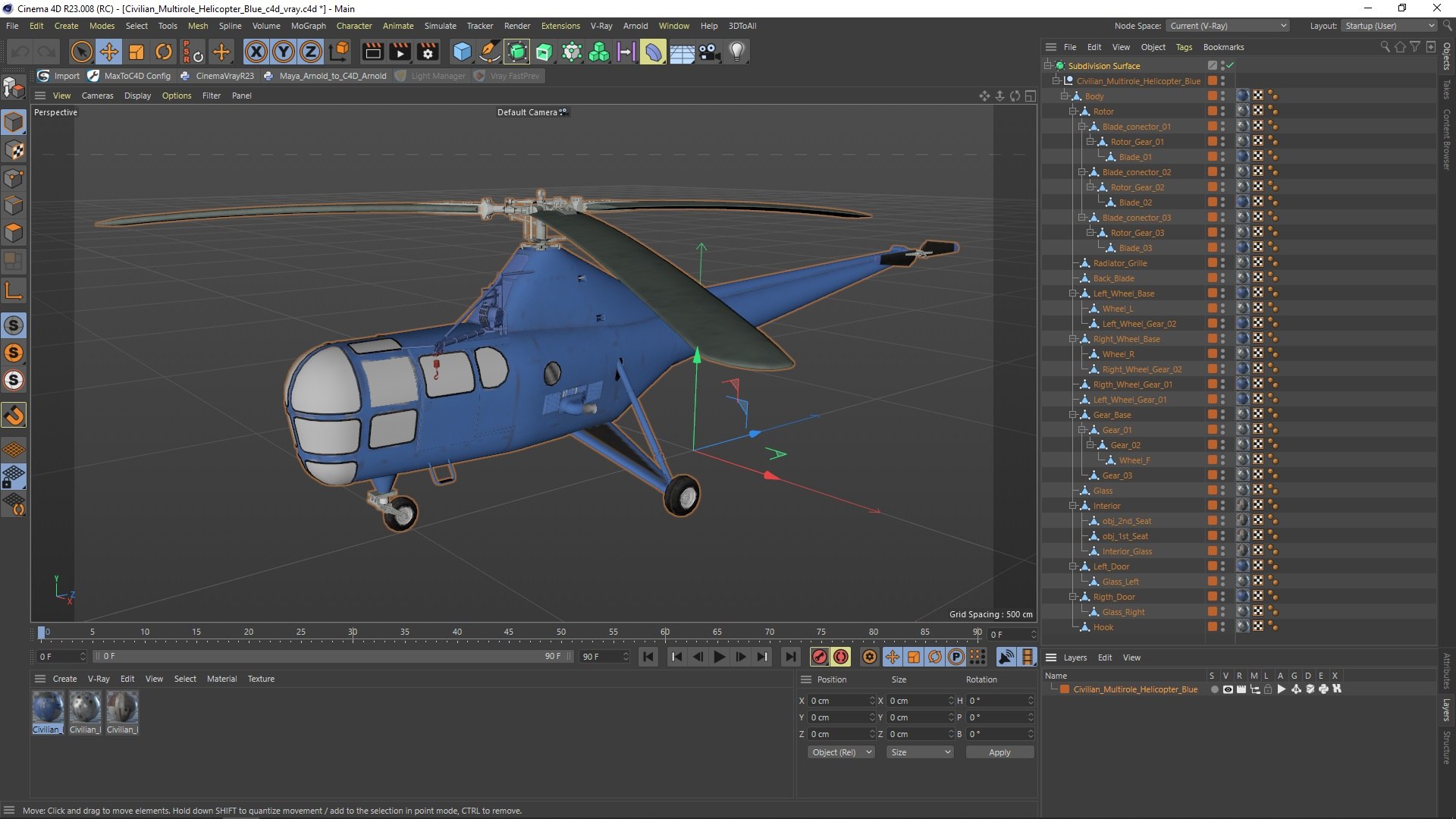This screenshot has height=819, width=1456.
Task: Open the Edit Render Settings icon
Action: pos(428,52)
